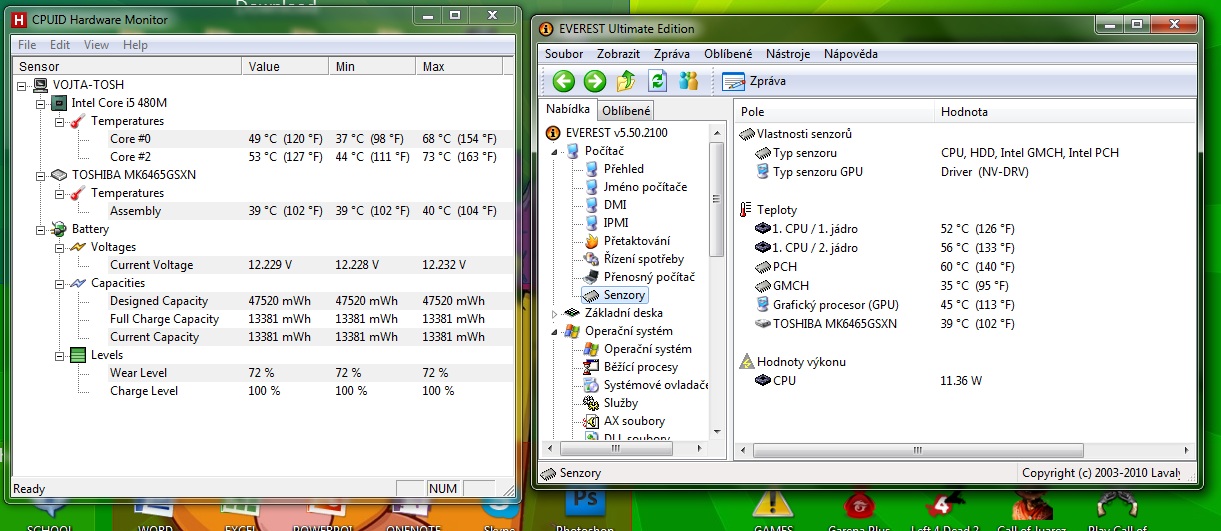
Task: Collapse the Levels node
Action: [x=59, y=355]
